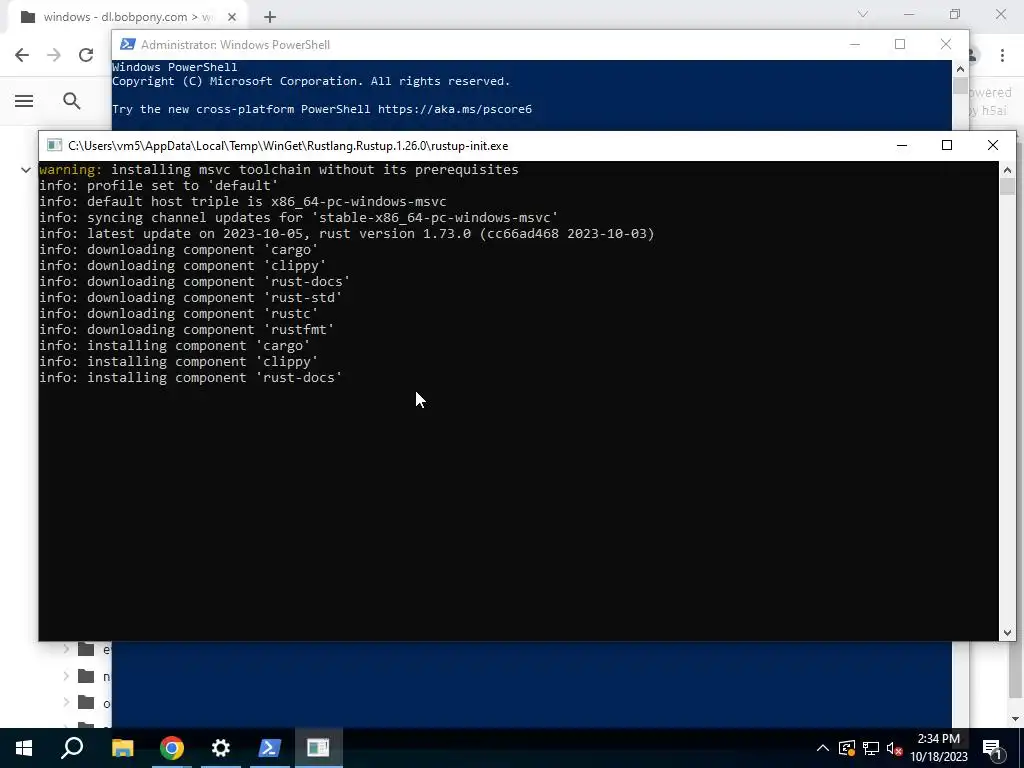This screenshot has height=768, width=1024.
Task: Click the 'n' folder icon
Action: pos(86,676)
